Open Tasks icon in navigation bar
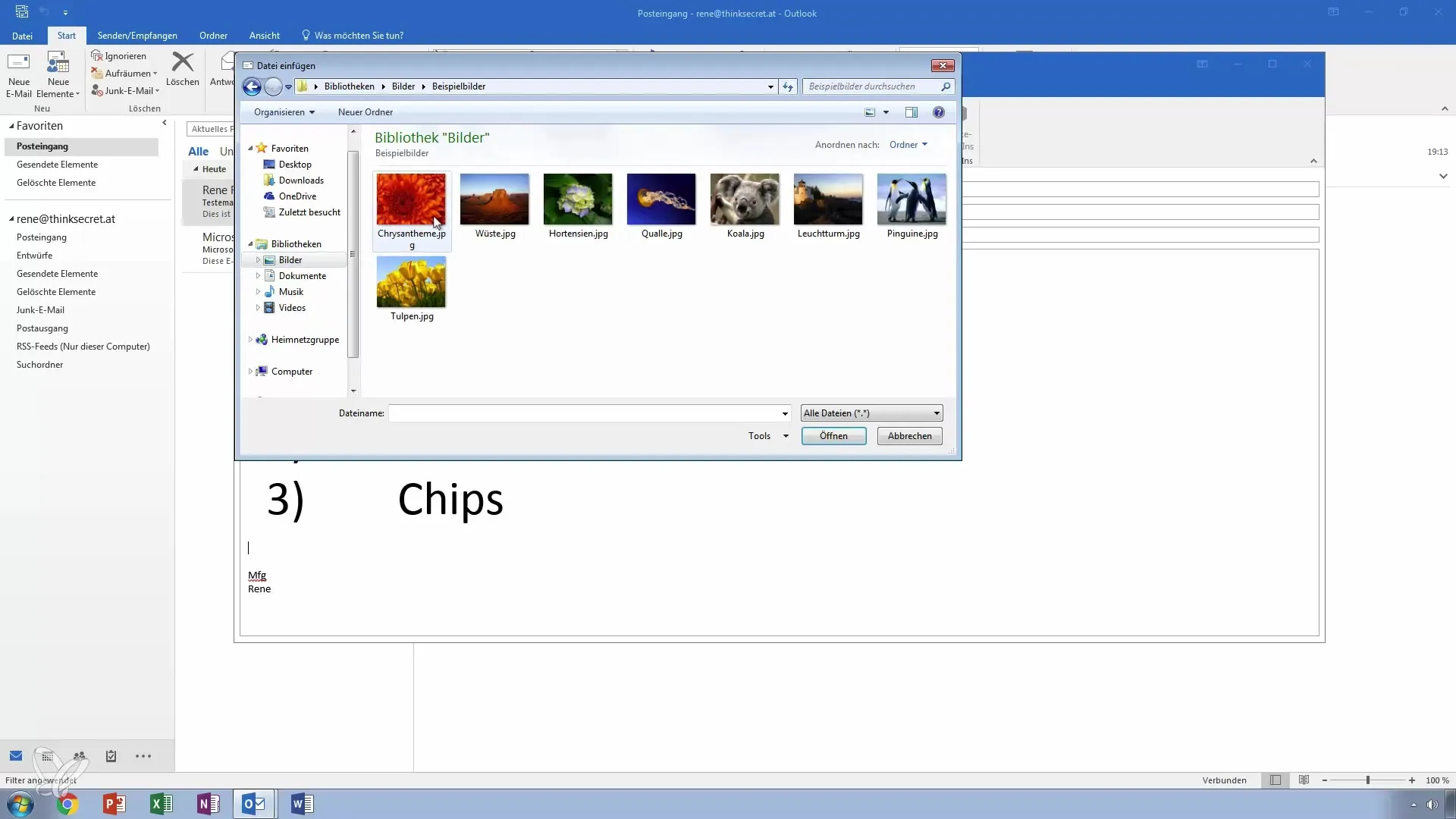This screenshot has width=1456, height=819. click(111, 755)
